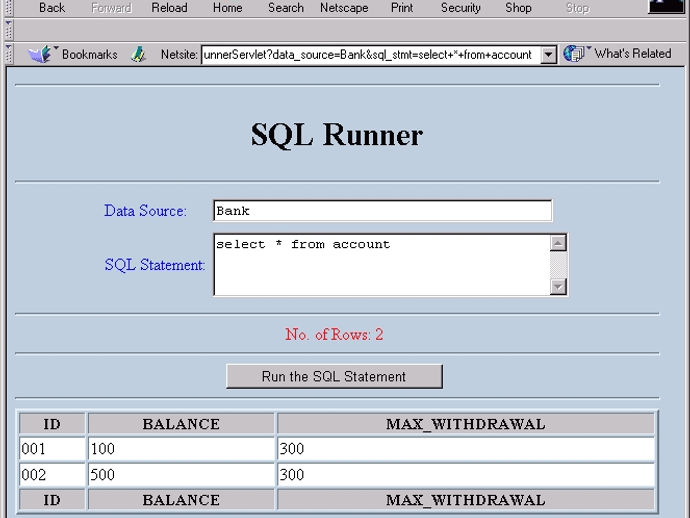Click the 001 ID cell
690x518 pixels.
[x=52, y=449]
